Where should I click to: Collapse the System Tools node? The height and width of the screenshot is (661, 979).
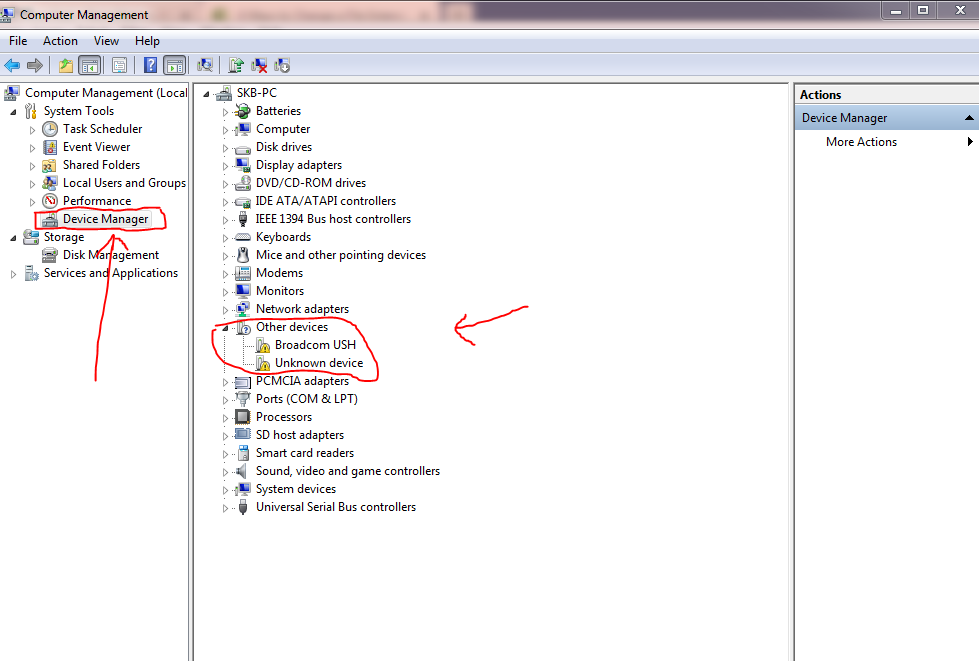tap(13, 112)
